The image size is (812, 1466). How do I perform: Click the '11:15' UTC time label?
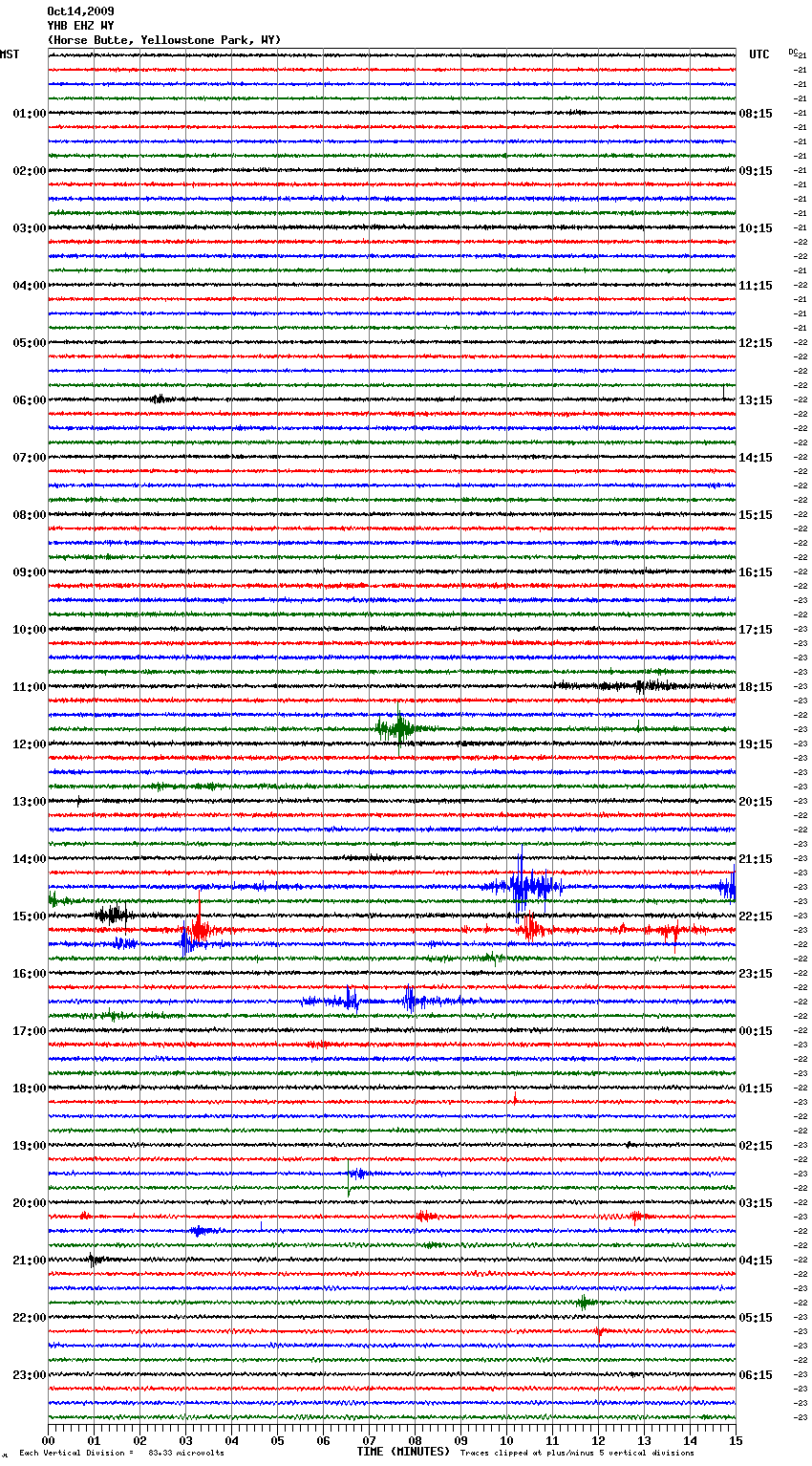(x=756, y=286)
